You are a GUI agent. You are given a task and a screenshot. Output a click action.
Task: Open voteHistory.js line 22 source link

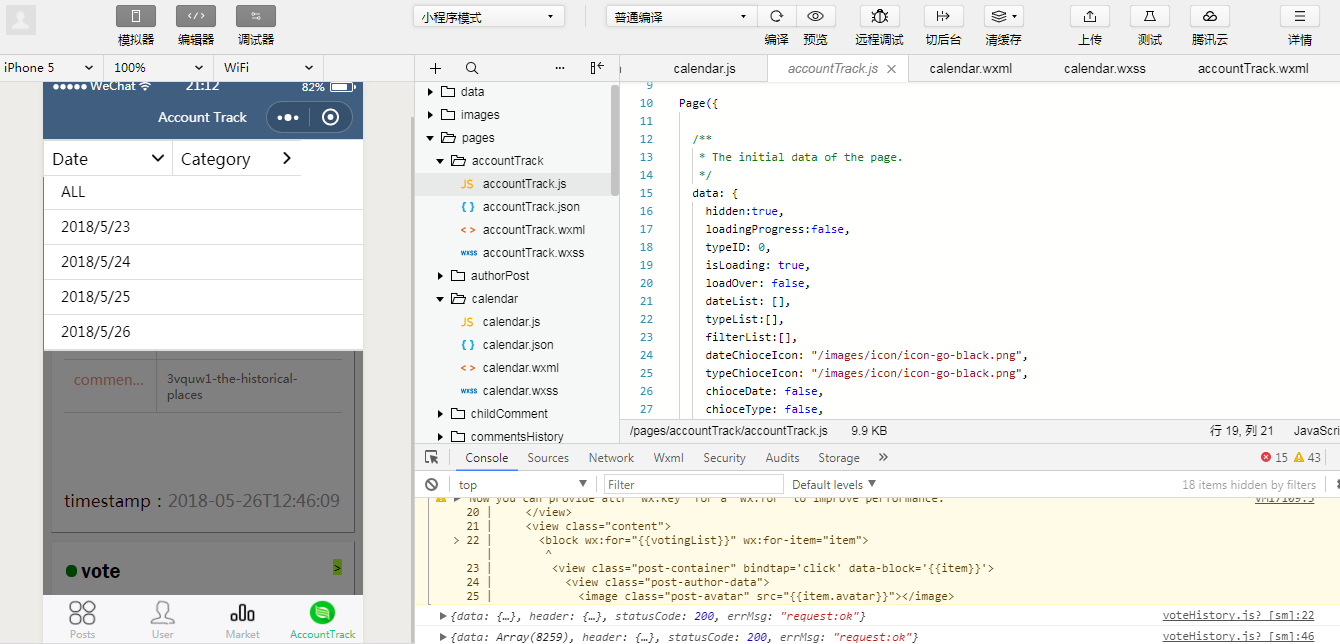coord(1238,616)
